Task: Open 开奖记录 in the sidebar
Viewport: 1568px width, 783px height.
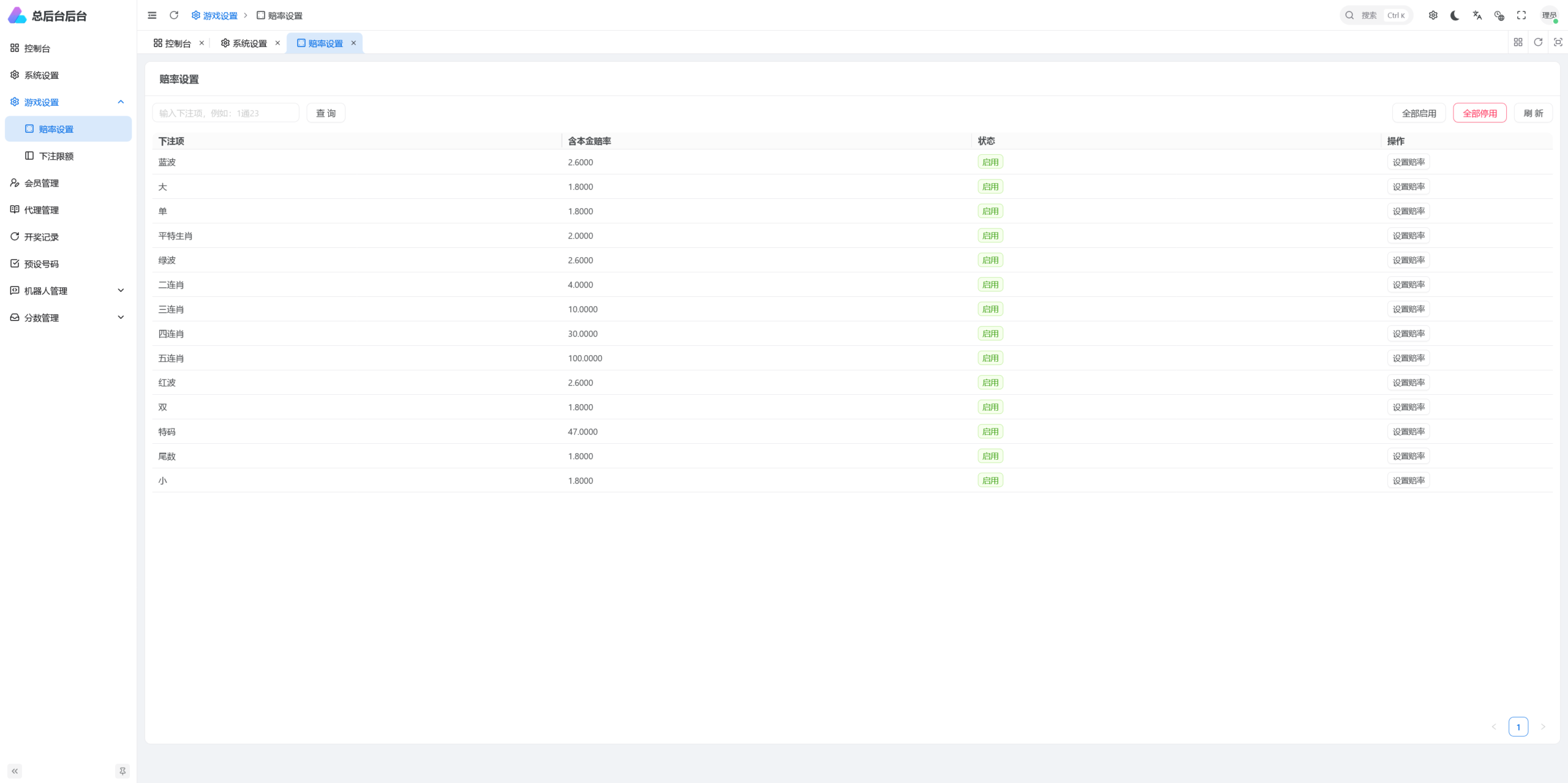Action: pyautogui.click(x=68, y=237)
